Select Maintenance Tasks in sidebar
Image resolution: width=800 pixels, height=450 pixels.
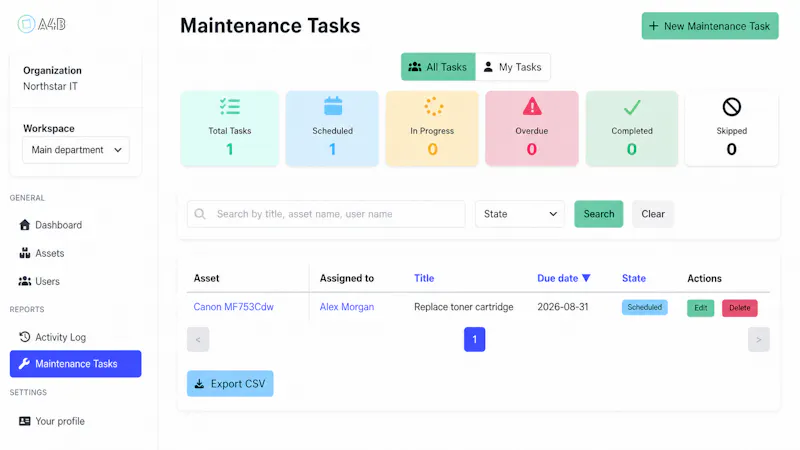coord(76,364)
